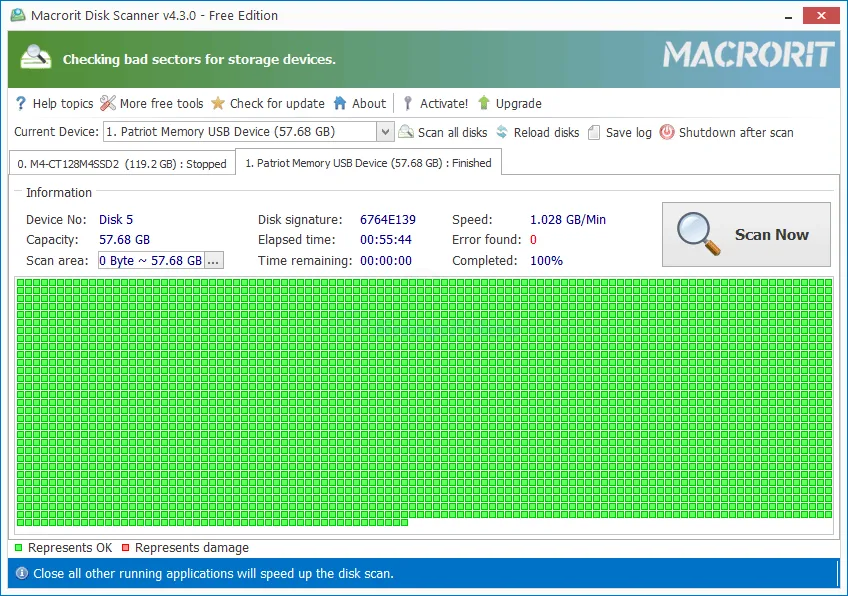Screen dimensions: 848x596
Task: Switch to M4-CT128M4SSD2 Stopped tab
Action: [122, 164]
